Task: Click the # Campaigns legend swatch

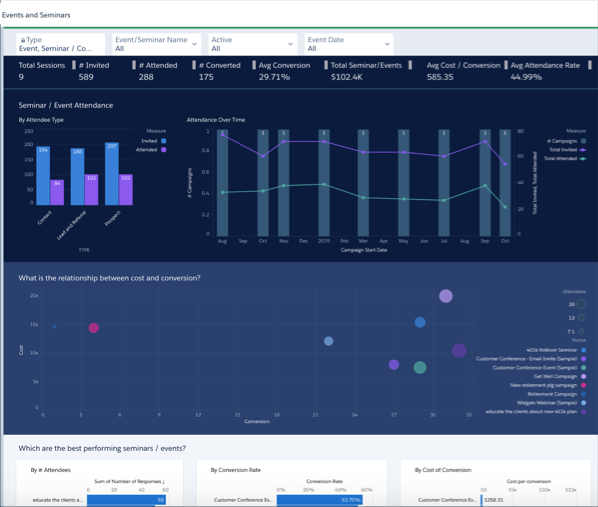Action: pyautogui.click(x=583, y=141)
